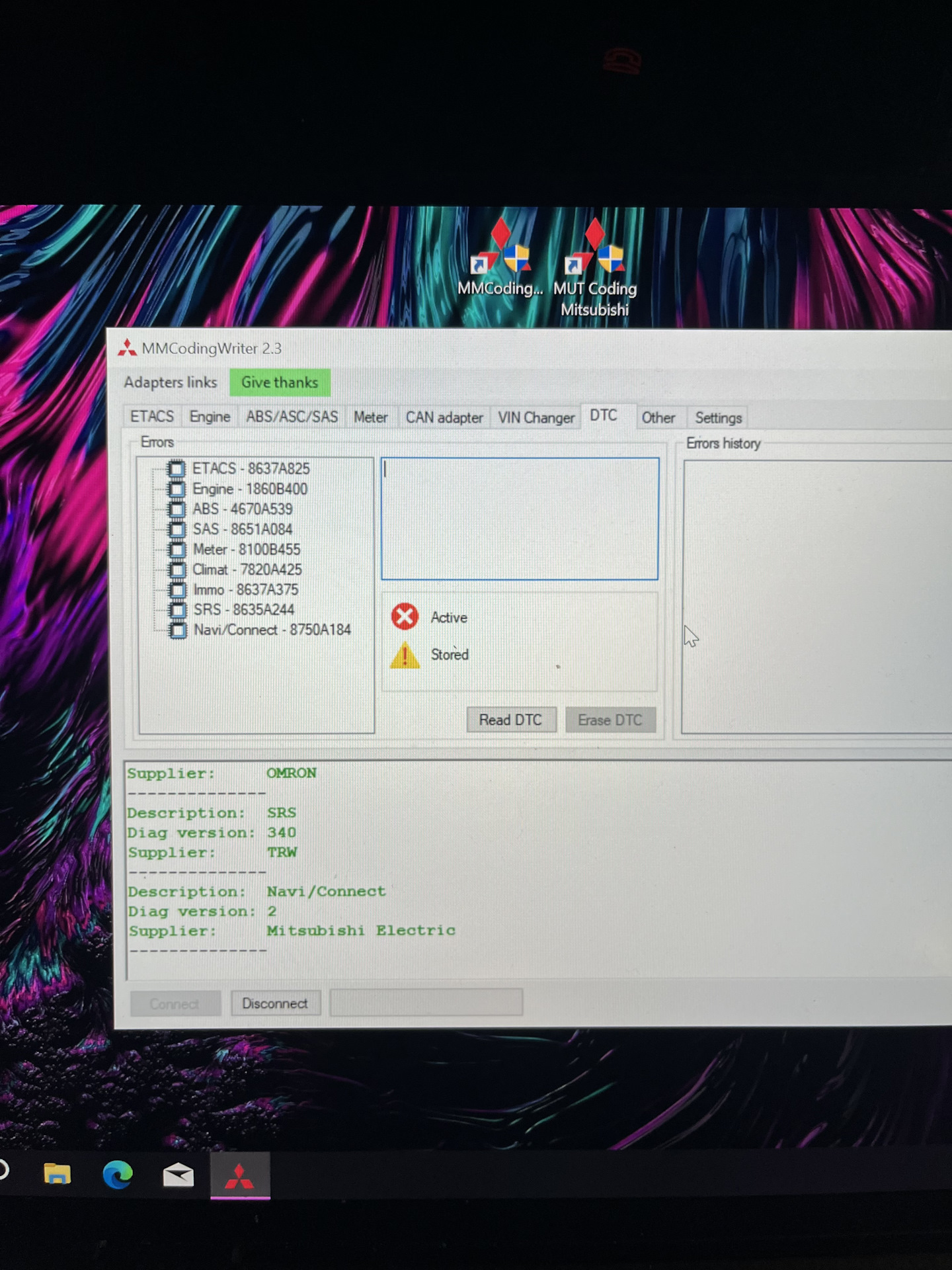Screen dimensions: 952x1270
Task: Switch to the Engine tab
Action: tap(210, 417)
